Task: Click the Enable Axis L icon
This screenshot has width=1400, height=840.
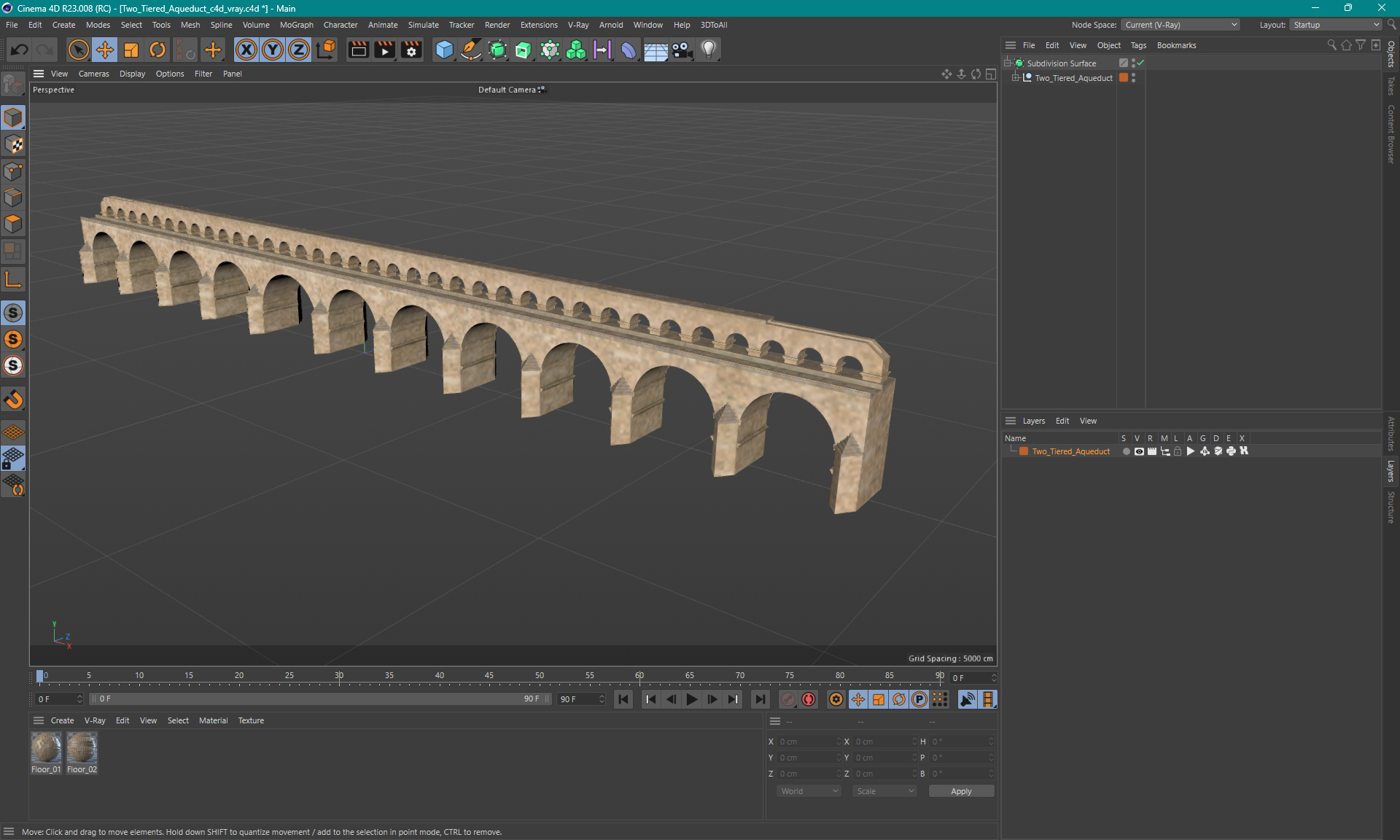Action: (13, 280)
